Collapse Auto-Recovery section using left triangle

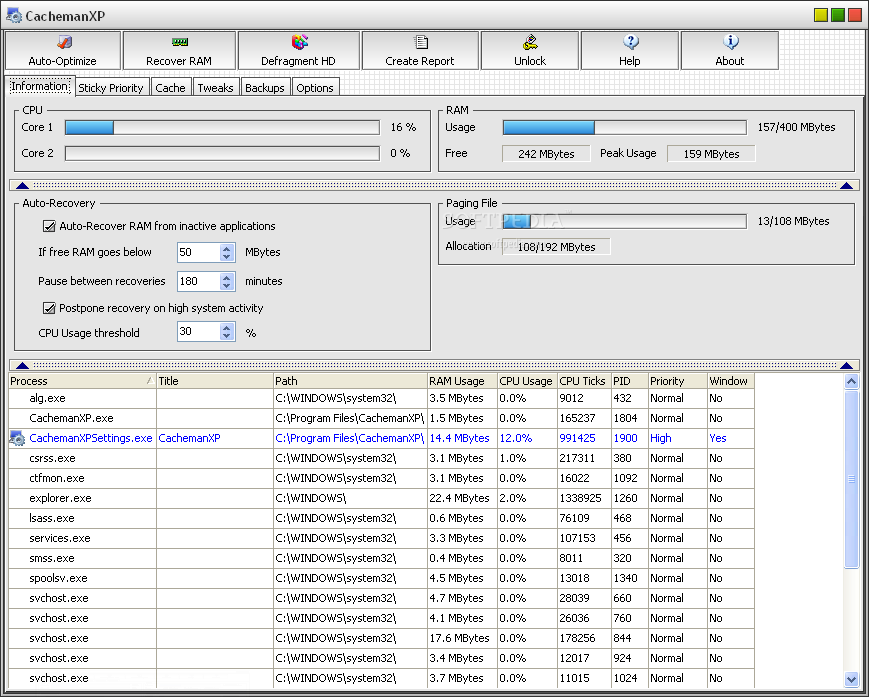[22, 365]
